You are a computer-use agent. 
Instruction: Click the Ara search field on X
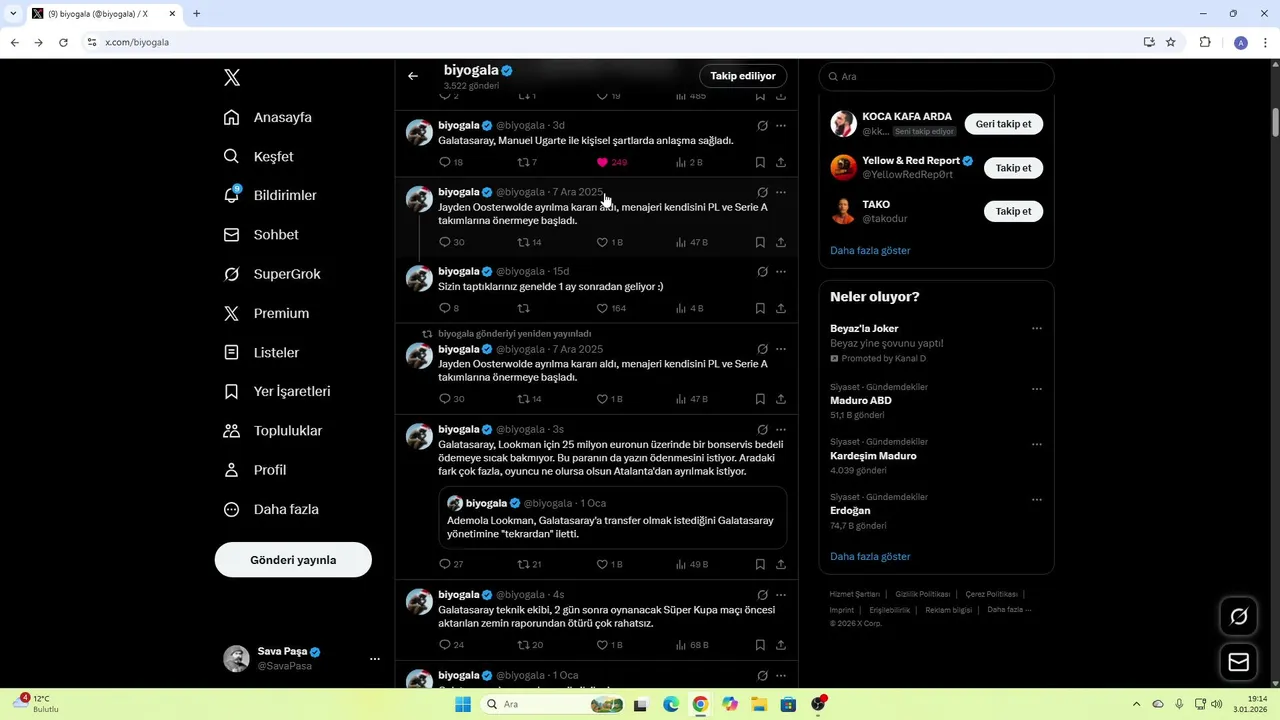click(936, 76)
